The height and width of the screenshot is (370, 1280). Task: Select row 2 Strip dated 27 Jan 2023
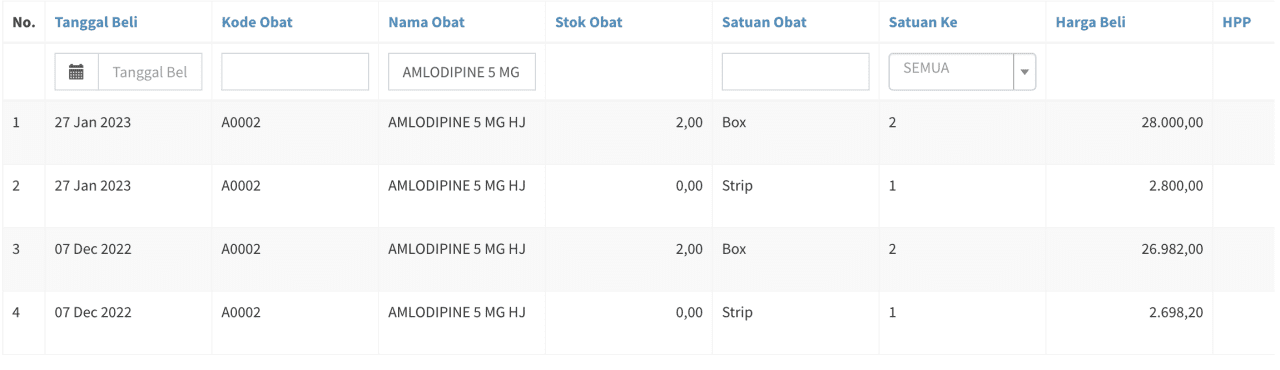coord(640,195)
